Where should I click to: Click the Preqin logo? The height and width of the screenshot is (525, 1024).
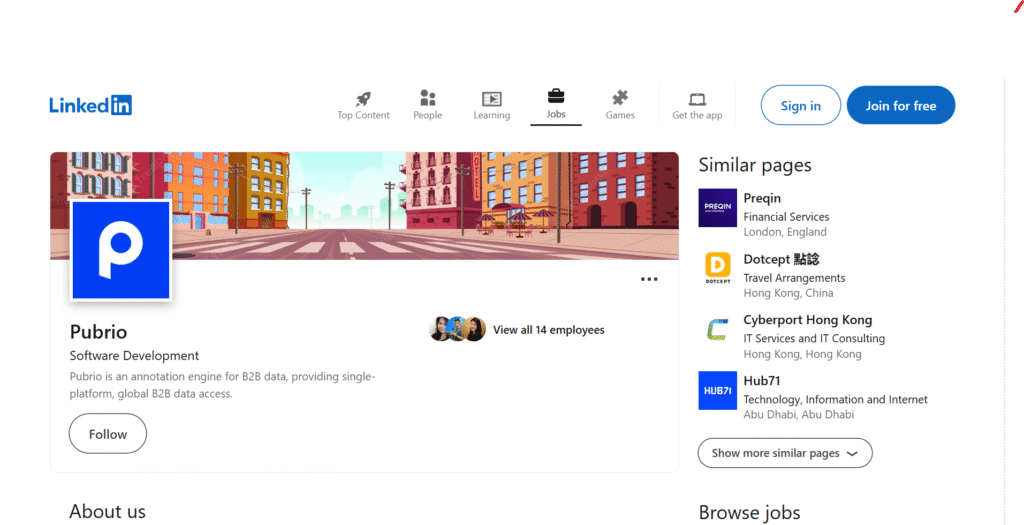(717, 208)
